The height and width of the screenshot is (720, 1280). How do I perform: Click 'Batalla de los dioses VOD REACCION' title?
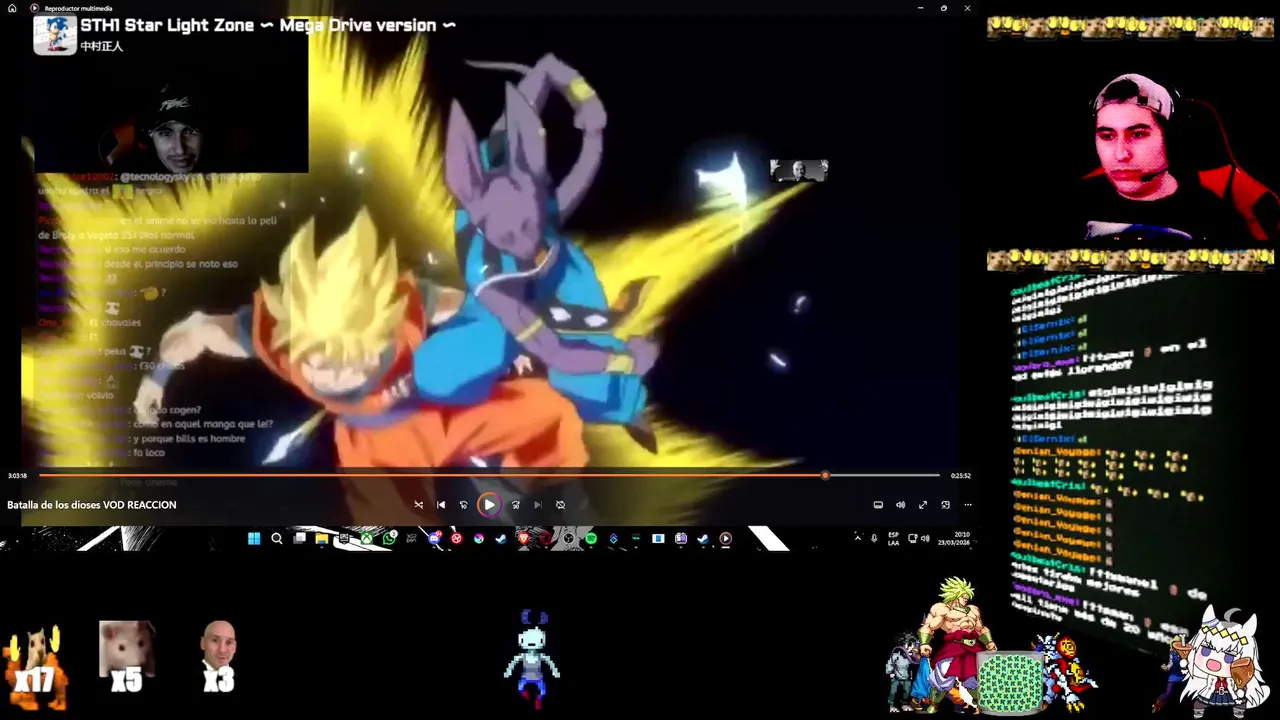(92, 505)
